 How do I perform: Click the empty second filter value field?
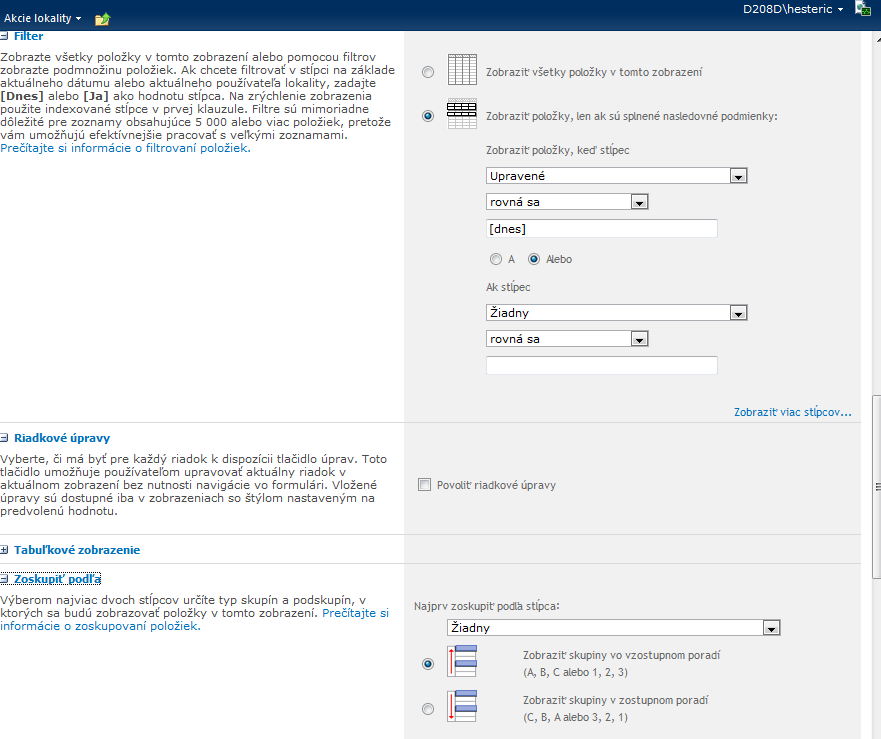point(601,365)
